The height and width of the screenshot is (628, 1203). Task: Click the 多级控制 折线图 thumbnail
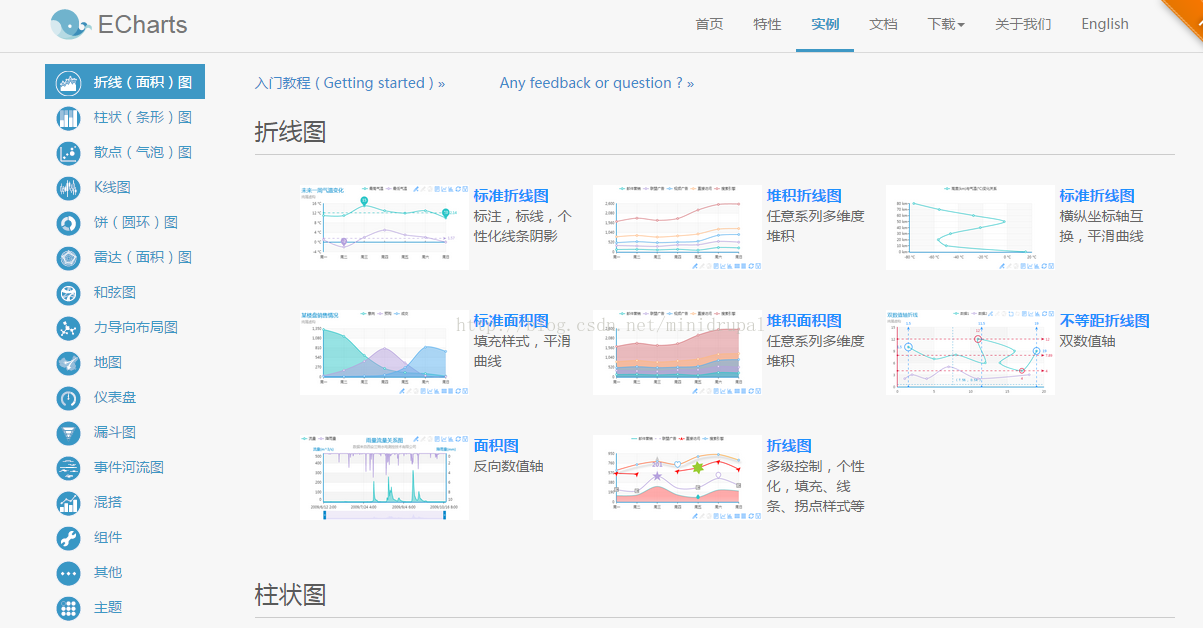[677, 477]
